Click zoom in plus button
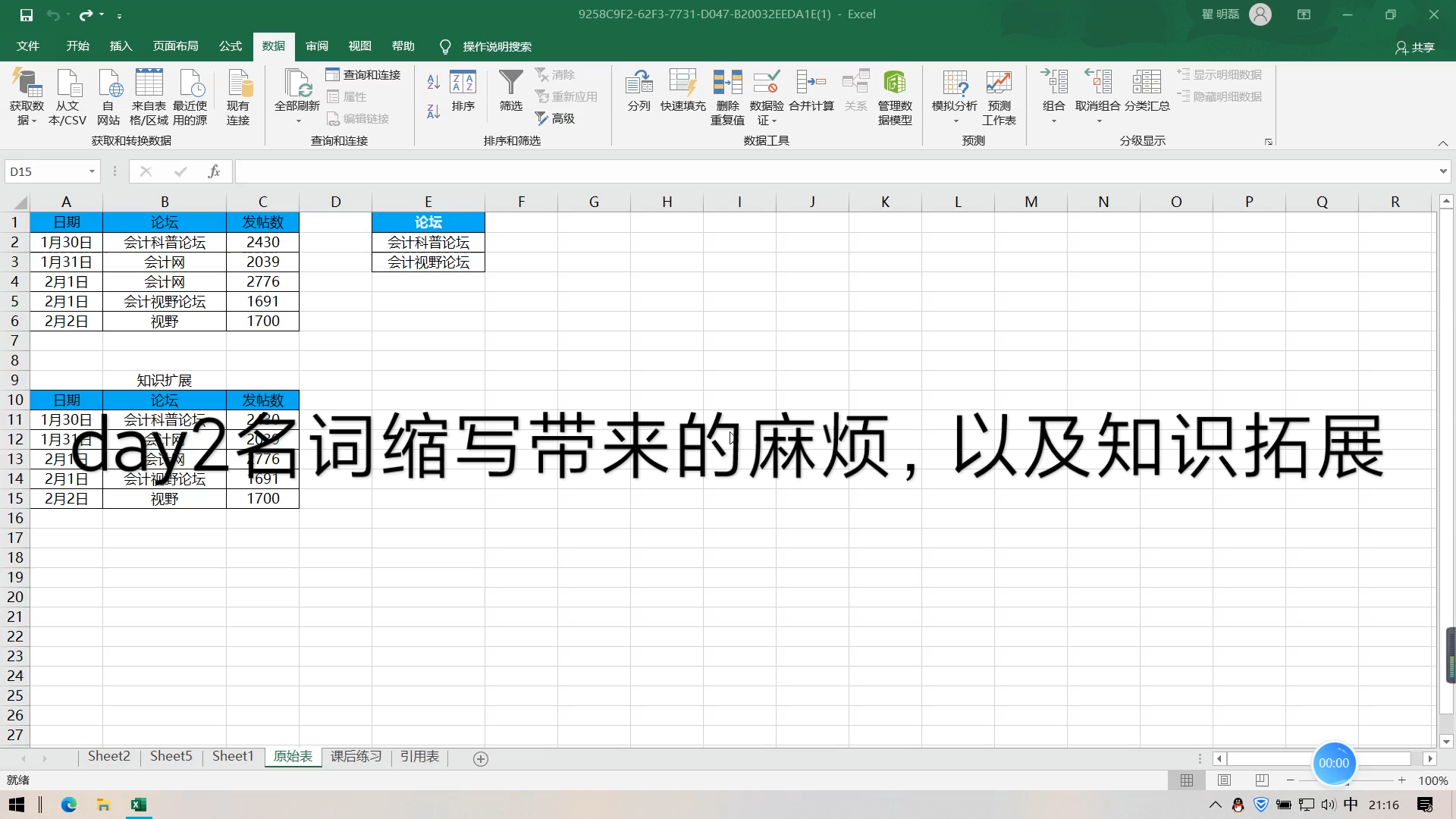This screenshot has width=1456, height=819. (1402, 780)
